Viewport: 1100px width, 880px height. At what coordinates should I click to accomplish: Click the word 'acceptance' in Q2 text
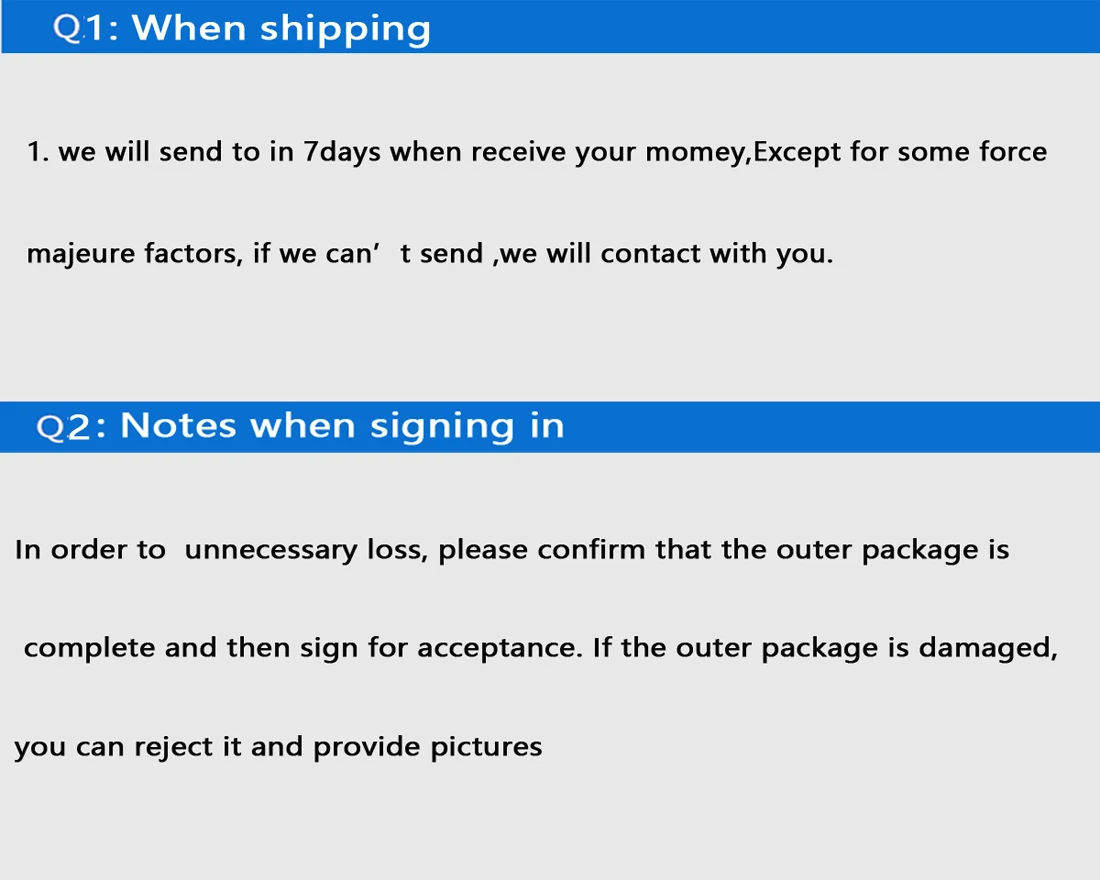tap(499, 648)
